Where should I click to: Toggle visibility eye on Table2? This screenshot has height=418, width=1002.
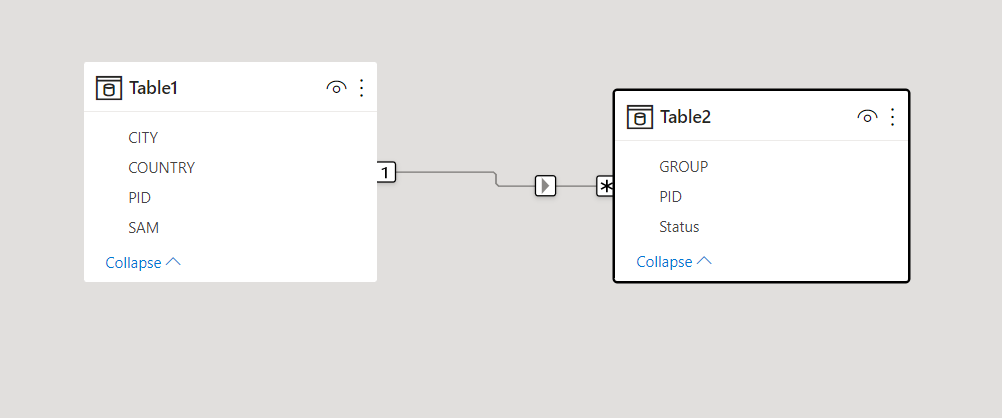pyautogui.click(x=867, y=116)
